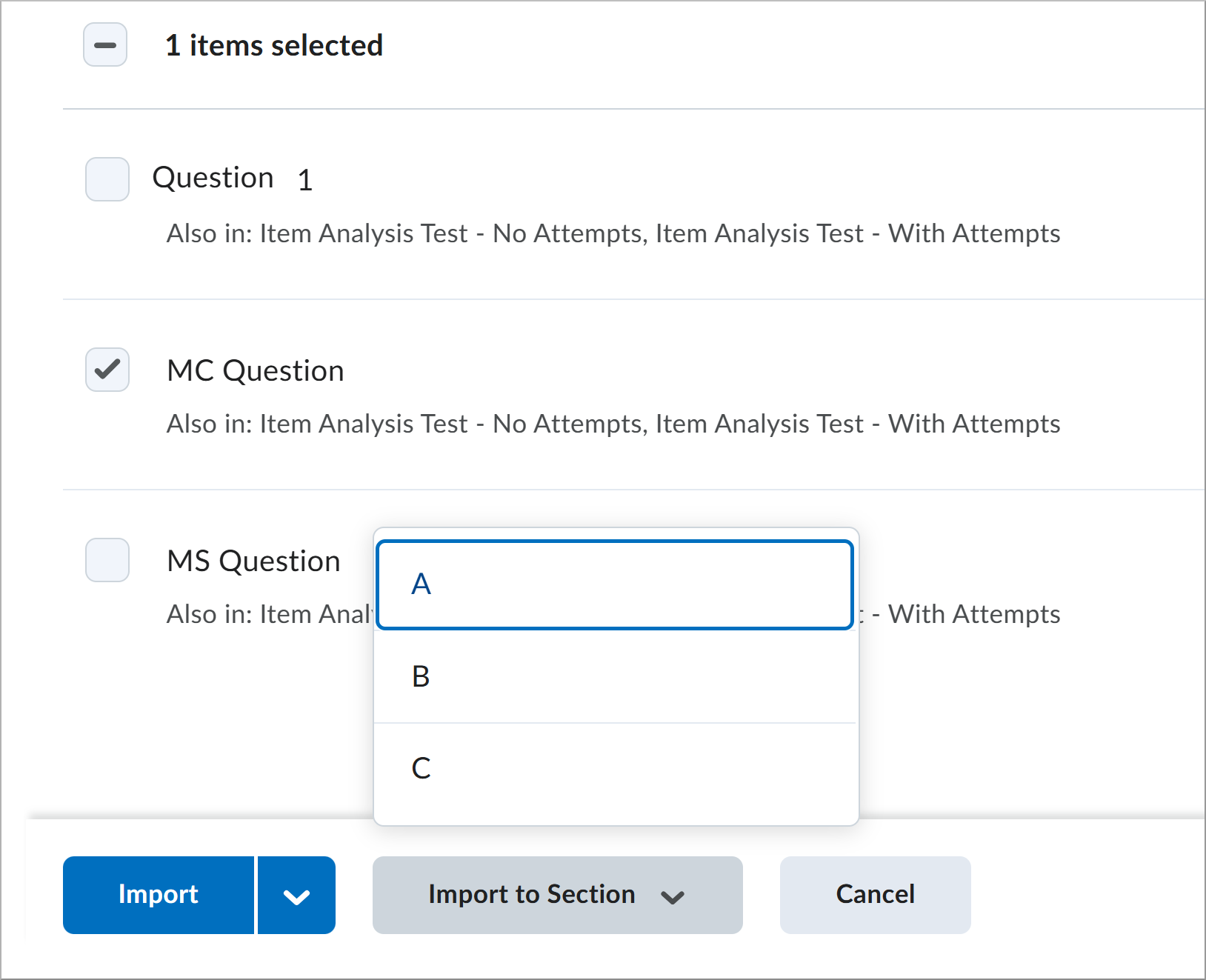Check the checkbox next to Question 1
The image size is (1206, 980).
(107, 179)
